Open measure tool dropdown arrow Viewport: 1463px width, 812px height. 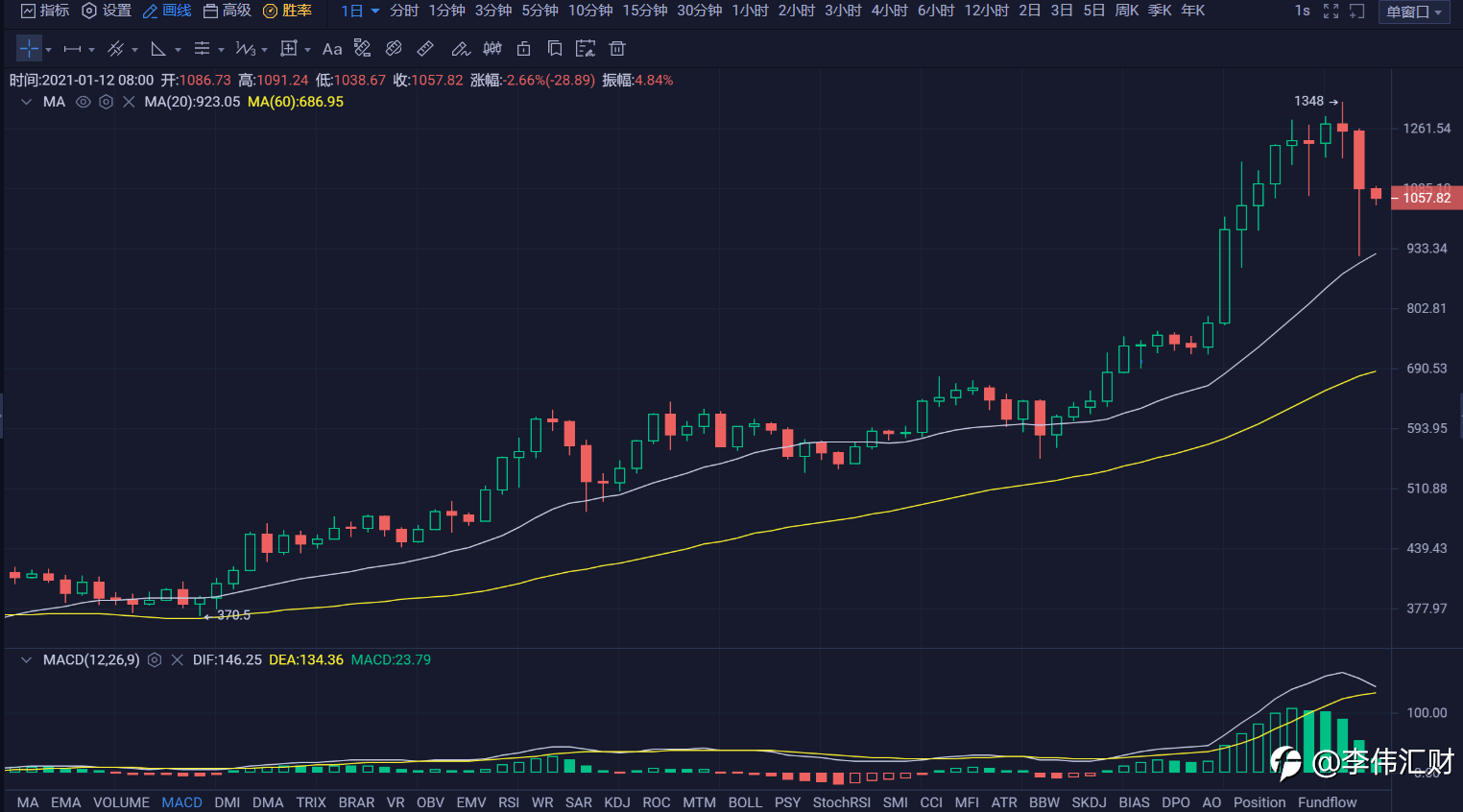[307, 50]
